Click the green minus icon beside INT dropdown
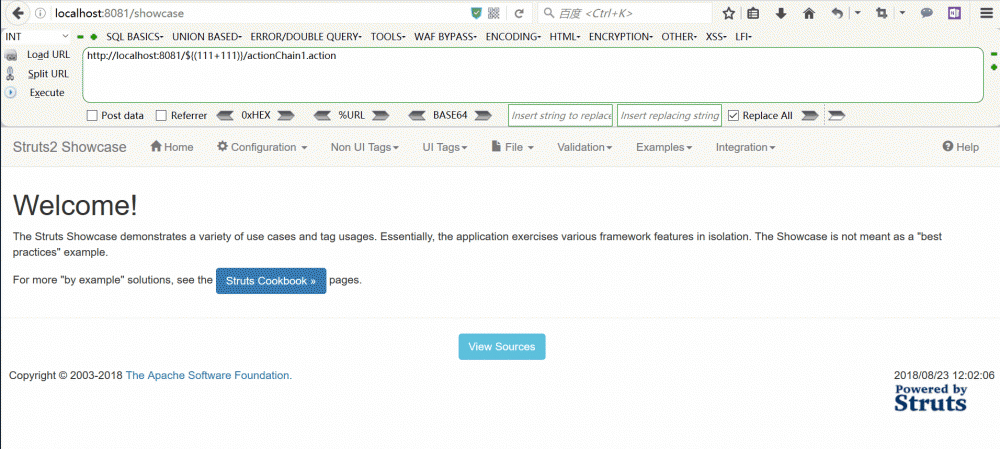The height and width of the screenshot is (449, 1000). 80,37
